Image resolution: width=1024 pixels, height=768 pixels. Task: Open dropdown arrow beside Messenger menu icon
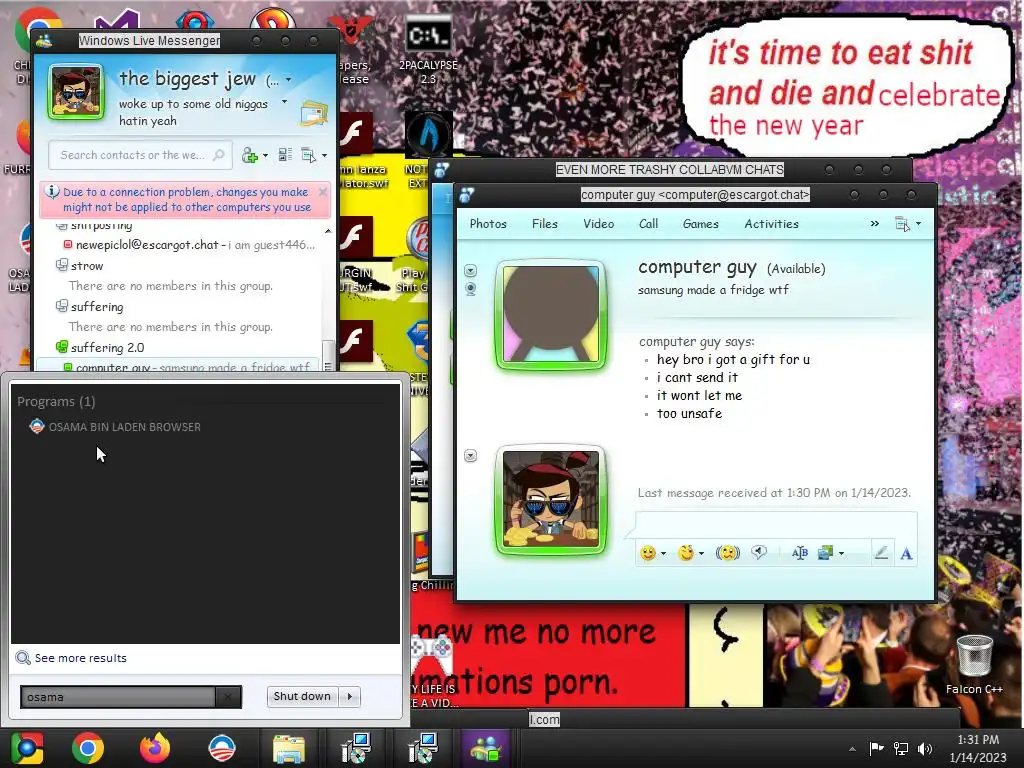click(x=324, y=155)
